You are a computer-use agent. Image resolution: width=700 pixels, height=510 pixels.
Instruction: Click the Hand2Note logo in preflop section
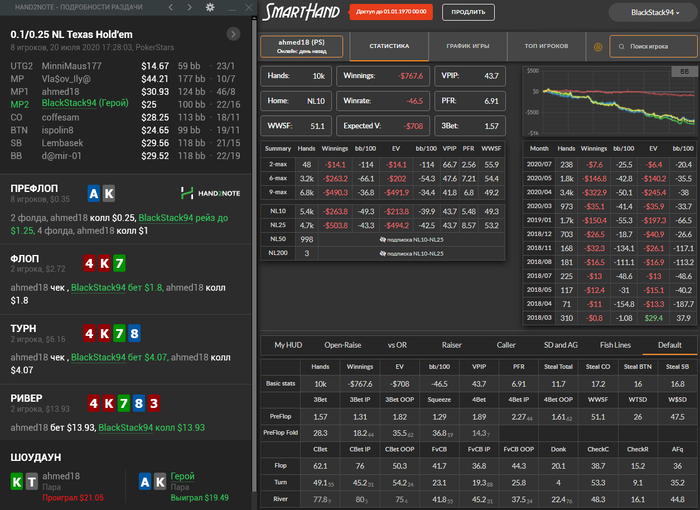(x=210, y=193)
